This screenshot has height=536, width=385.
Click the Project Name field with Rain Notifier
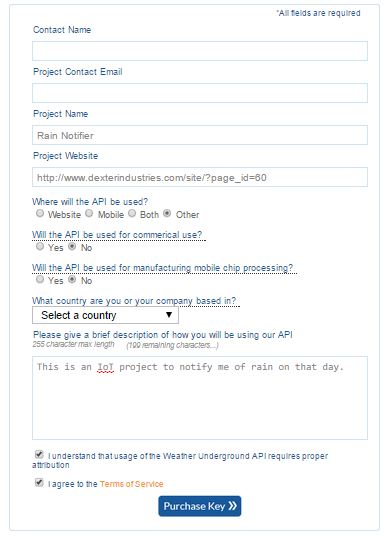pos(200,135)
